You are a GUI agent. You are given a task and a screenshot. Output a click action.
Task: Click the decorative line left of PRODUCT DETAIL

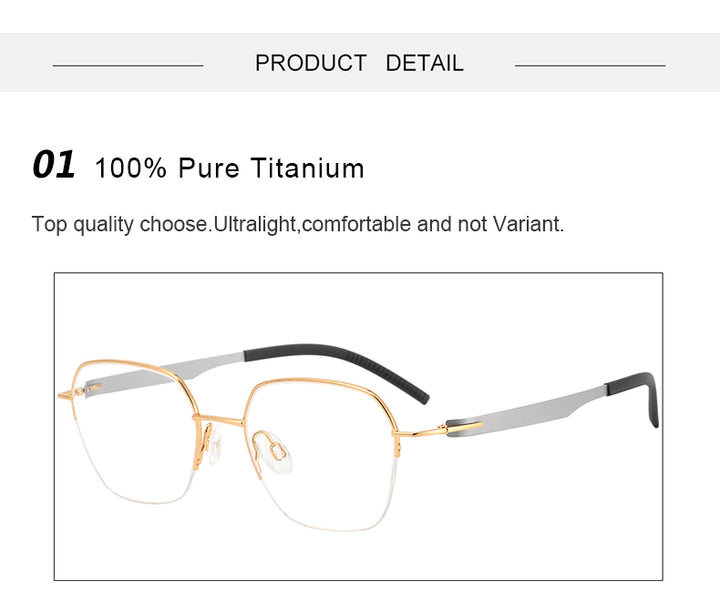pyautogui.click(x=128, y=66)
